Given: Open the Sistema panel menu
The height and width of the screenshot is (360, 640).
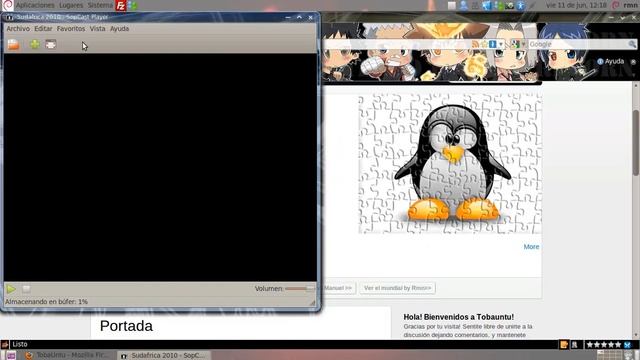Looking at the screenshot, I should (x=100, y=5).
